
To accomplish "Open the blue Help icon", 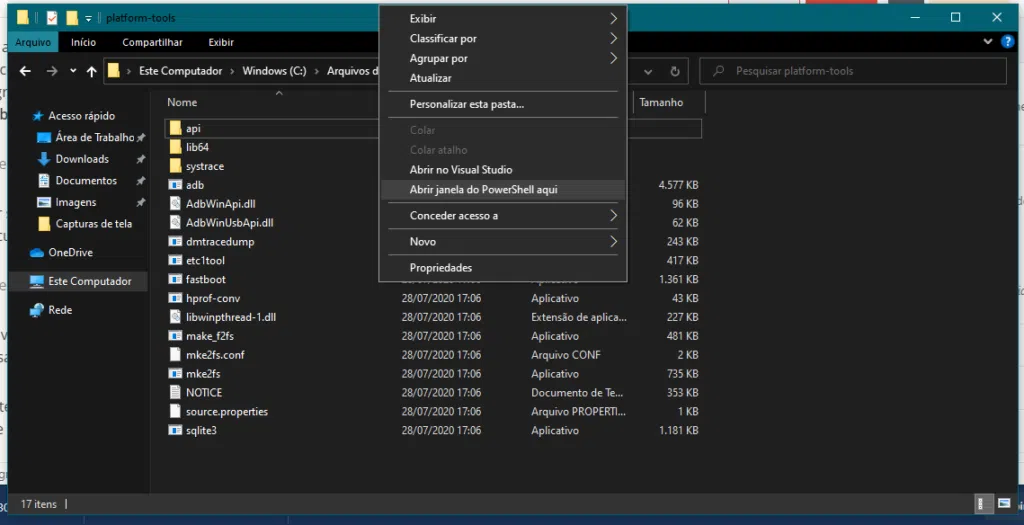I will point(1008,42).
